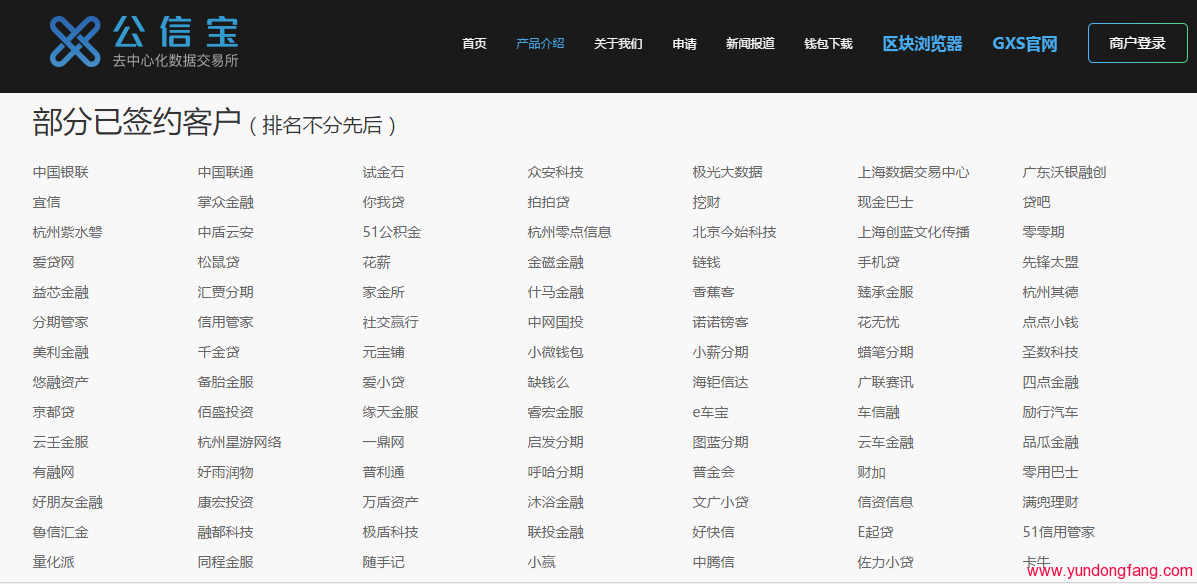The width and height of the screenshot is (1197, 584).
Task: Go to 钱包下载 in the navigation
Action: pos(827,43)
